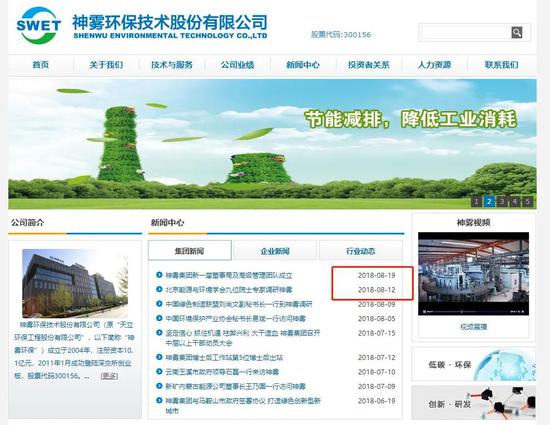Click bullet icon beside 北京能源与环境学会 news
Image resolution: width=550 pixels, height=425 pixels.
(159, 289)
